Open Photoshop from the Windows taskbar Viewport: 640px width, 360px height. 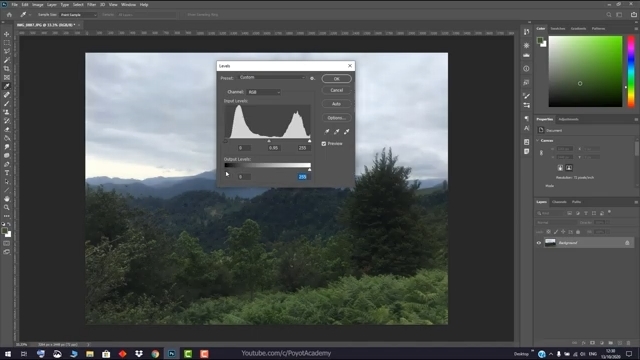172,353
